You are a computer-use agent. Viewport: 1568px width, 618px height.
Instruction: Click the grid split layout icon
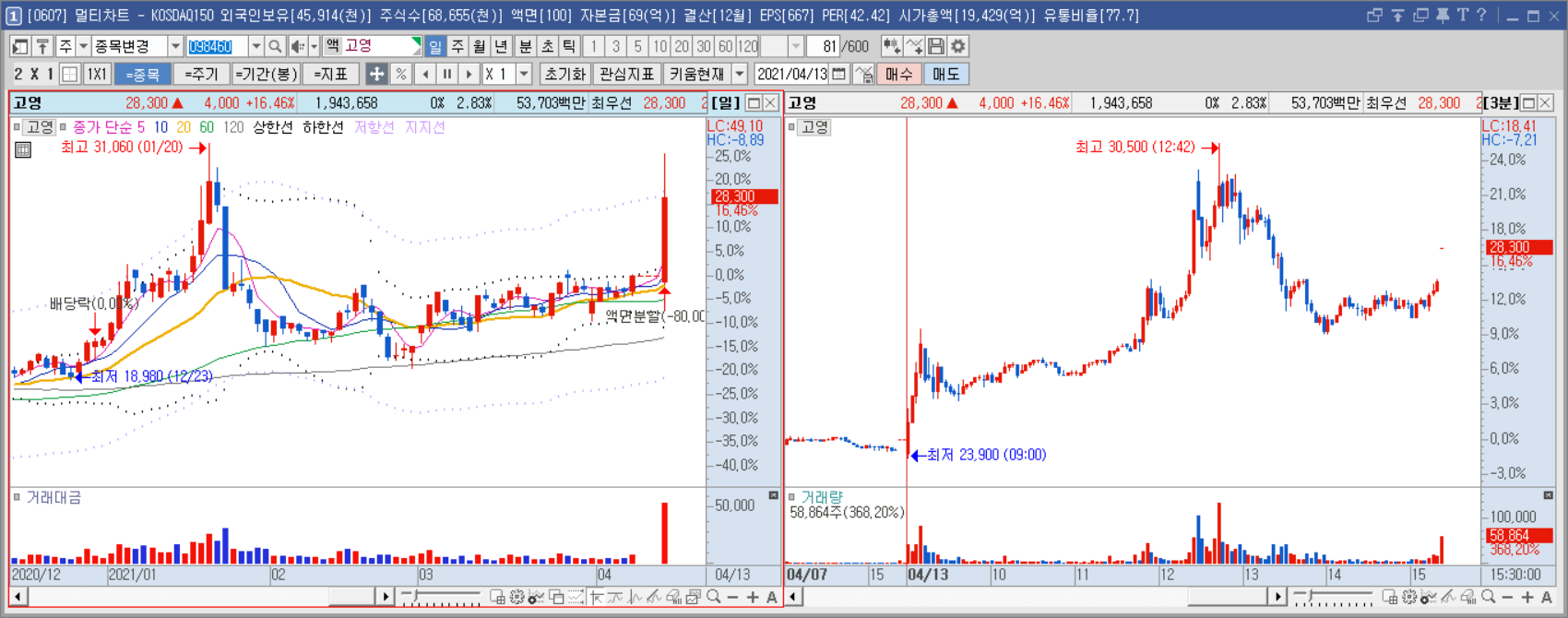point(70,74)
